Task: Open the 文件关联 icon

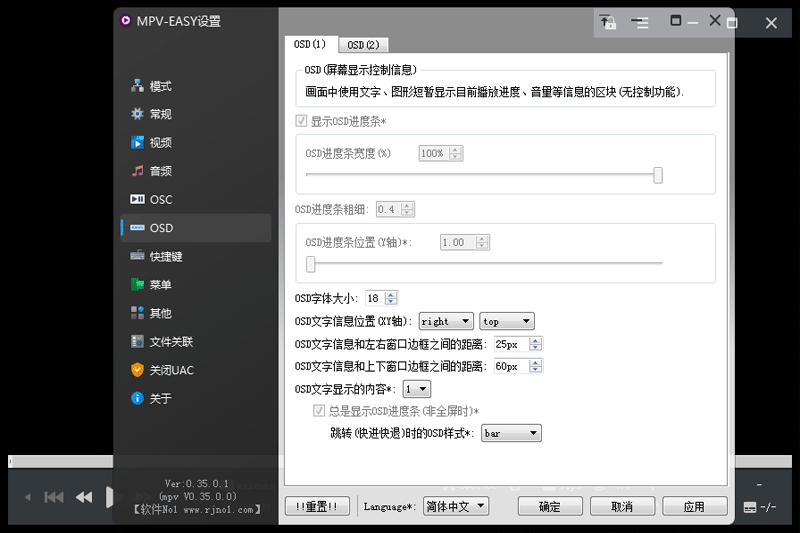Action: click(137, 341)
